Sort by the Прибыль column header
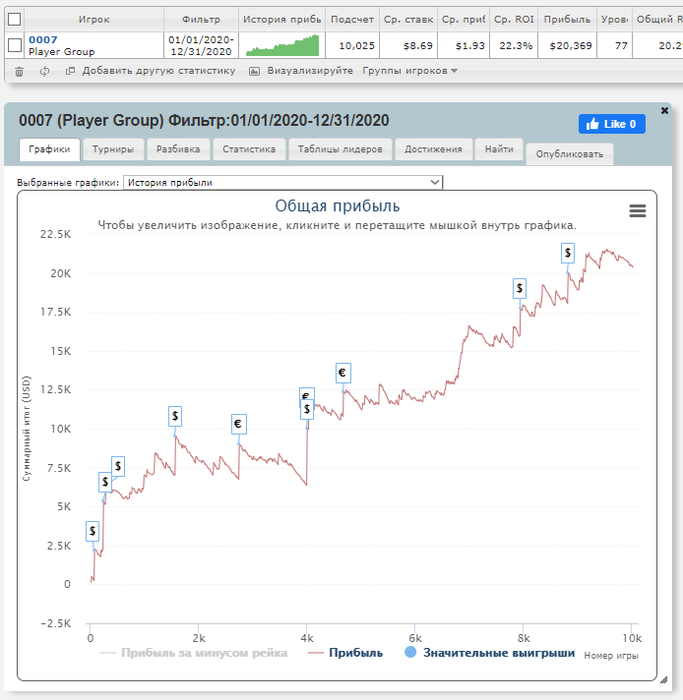683x700 pixels. tap(567, 19)
